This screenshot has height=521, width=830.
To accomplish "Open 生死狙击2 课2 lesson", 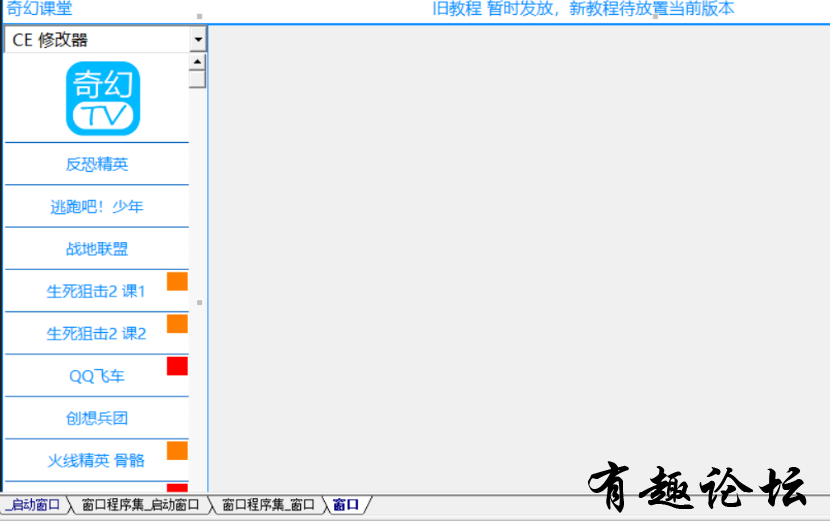I will pyautogui.click(x=96, y=334).
